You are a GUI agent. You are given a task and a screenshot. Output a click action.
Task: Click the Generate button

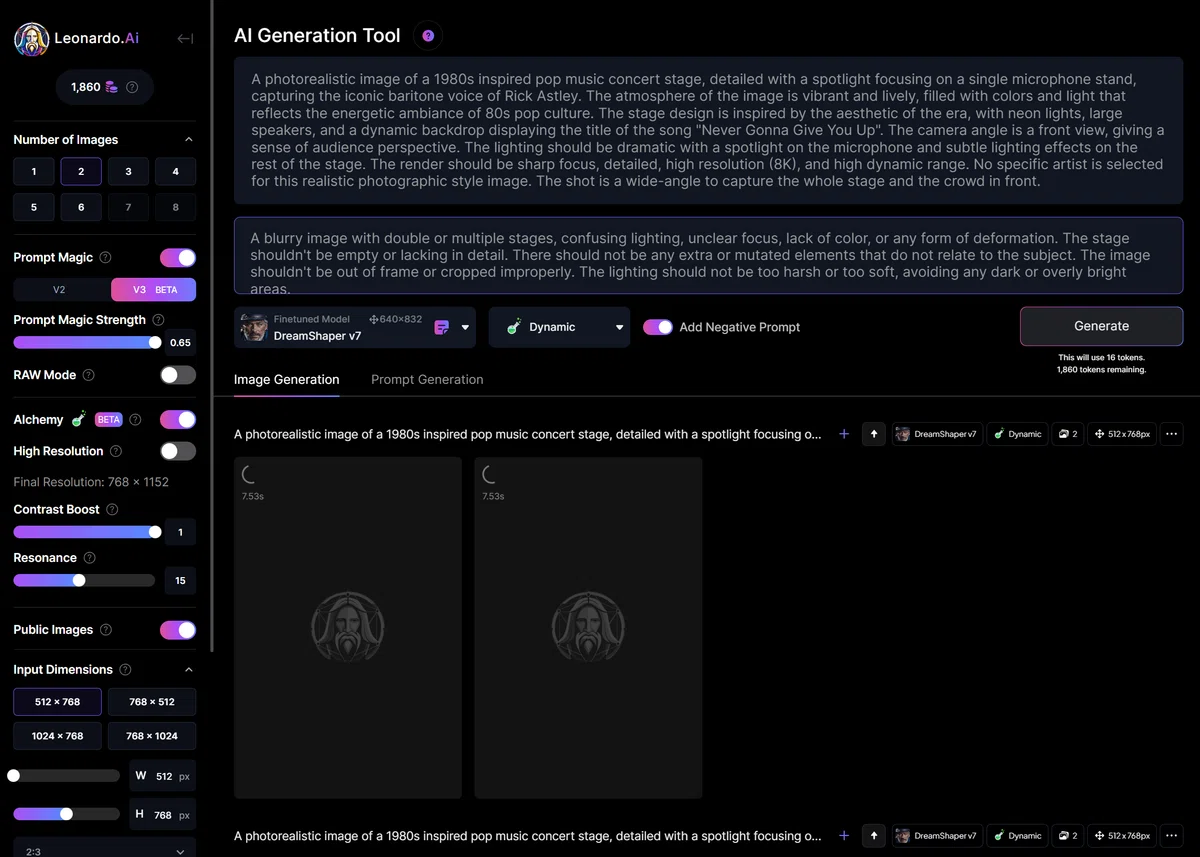(1101, 326)
